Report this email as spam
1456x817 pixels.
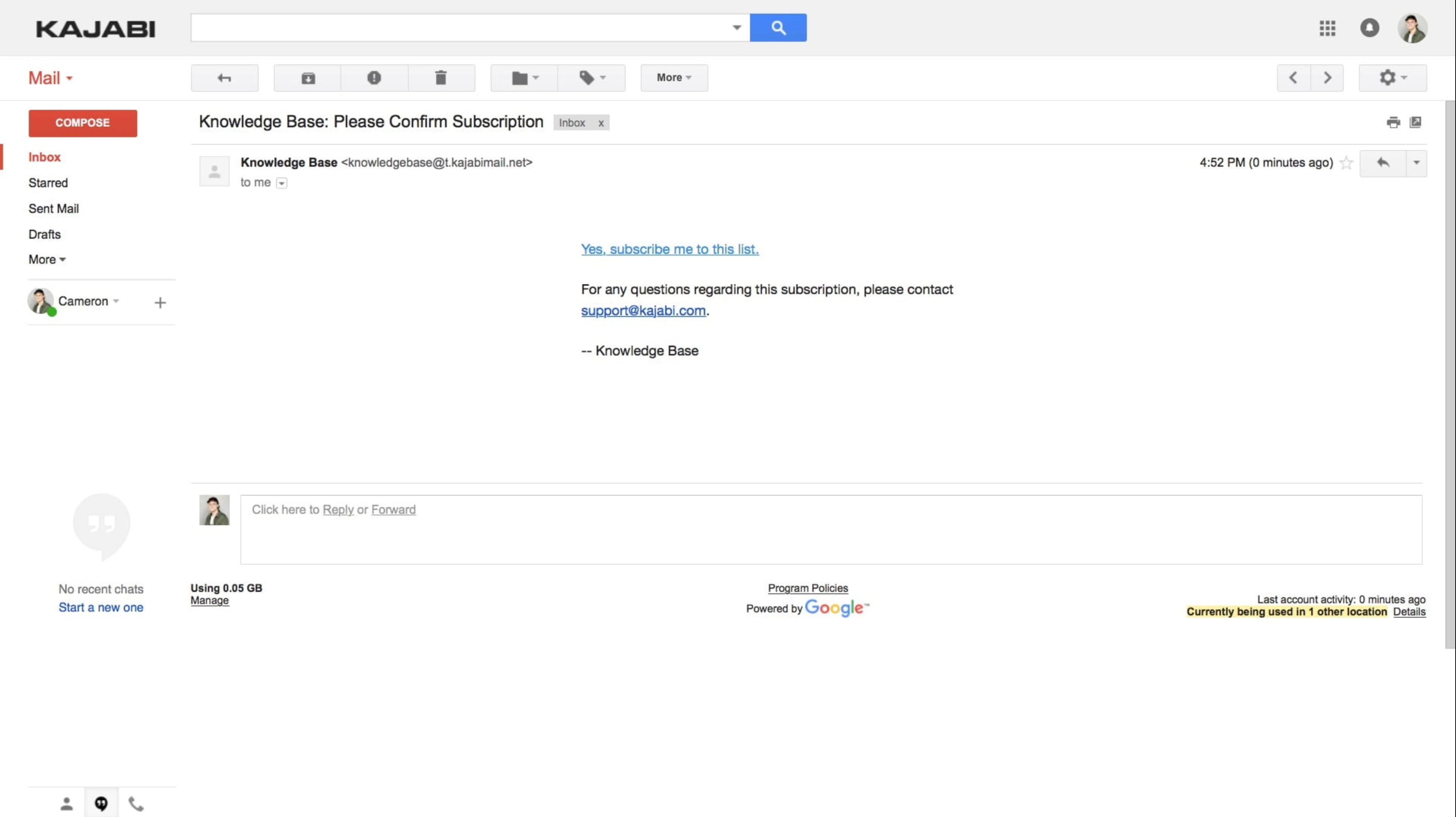373,77
